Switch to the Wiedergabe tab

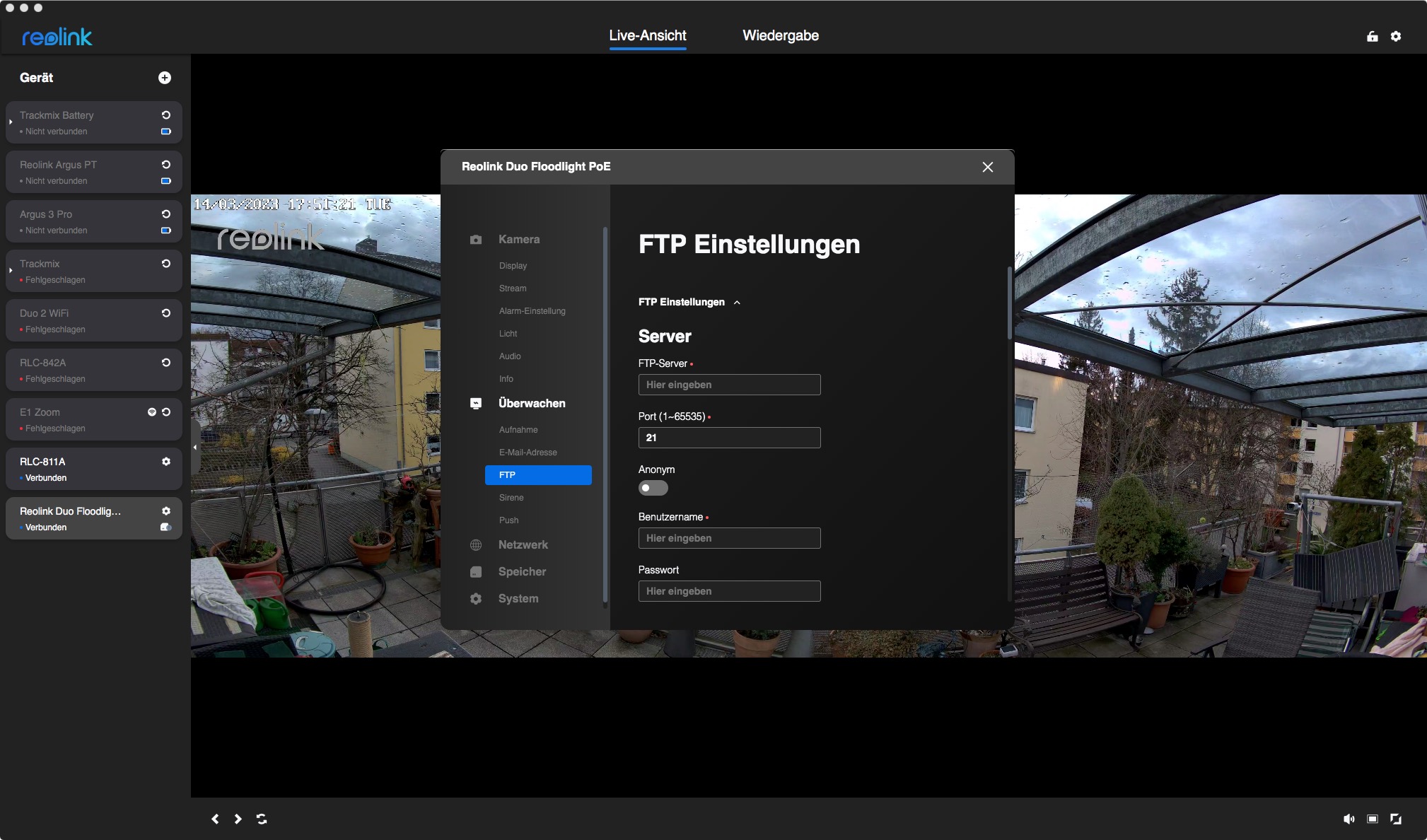780,35
